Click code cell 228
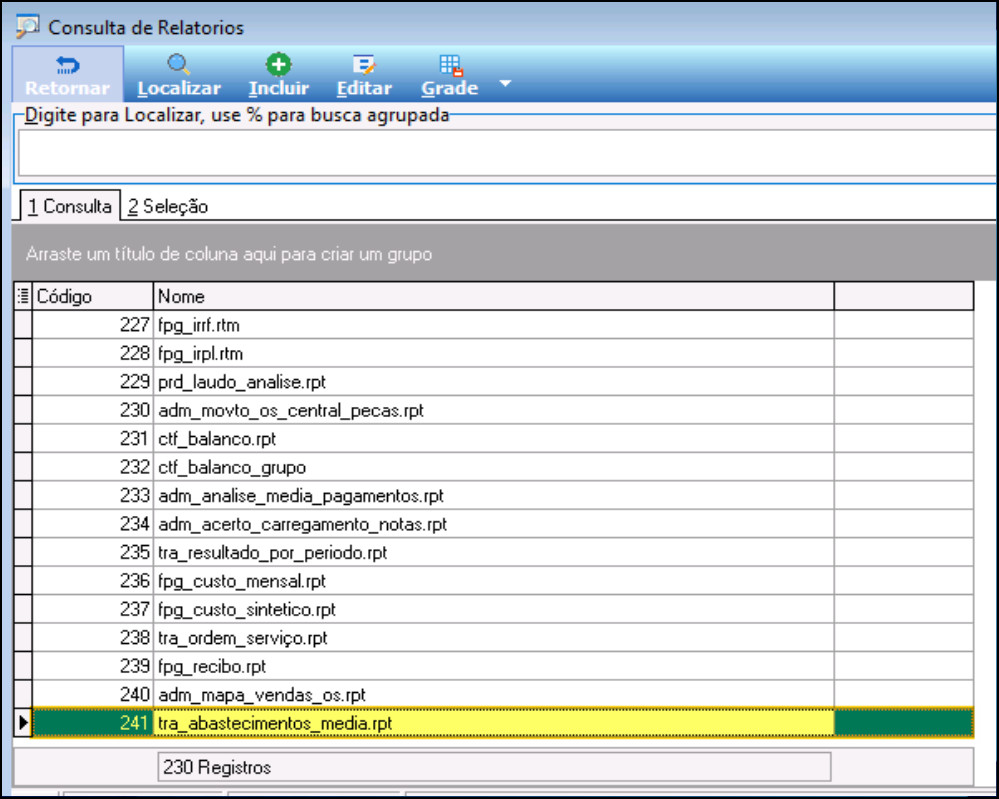999x799 pixels. (x=92, y=353)
